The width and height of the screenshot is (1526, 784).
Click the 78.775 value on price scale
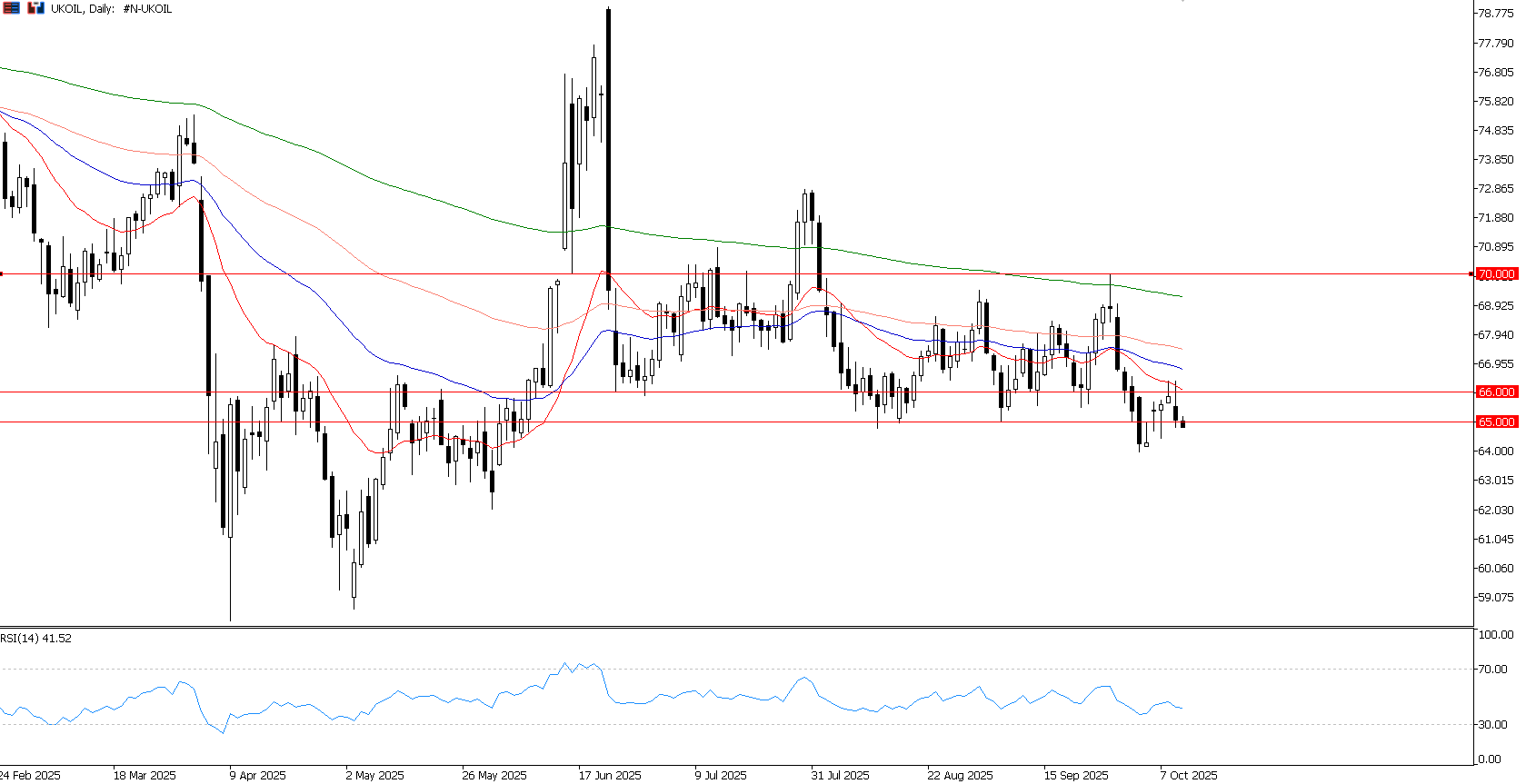[1495, 14]
